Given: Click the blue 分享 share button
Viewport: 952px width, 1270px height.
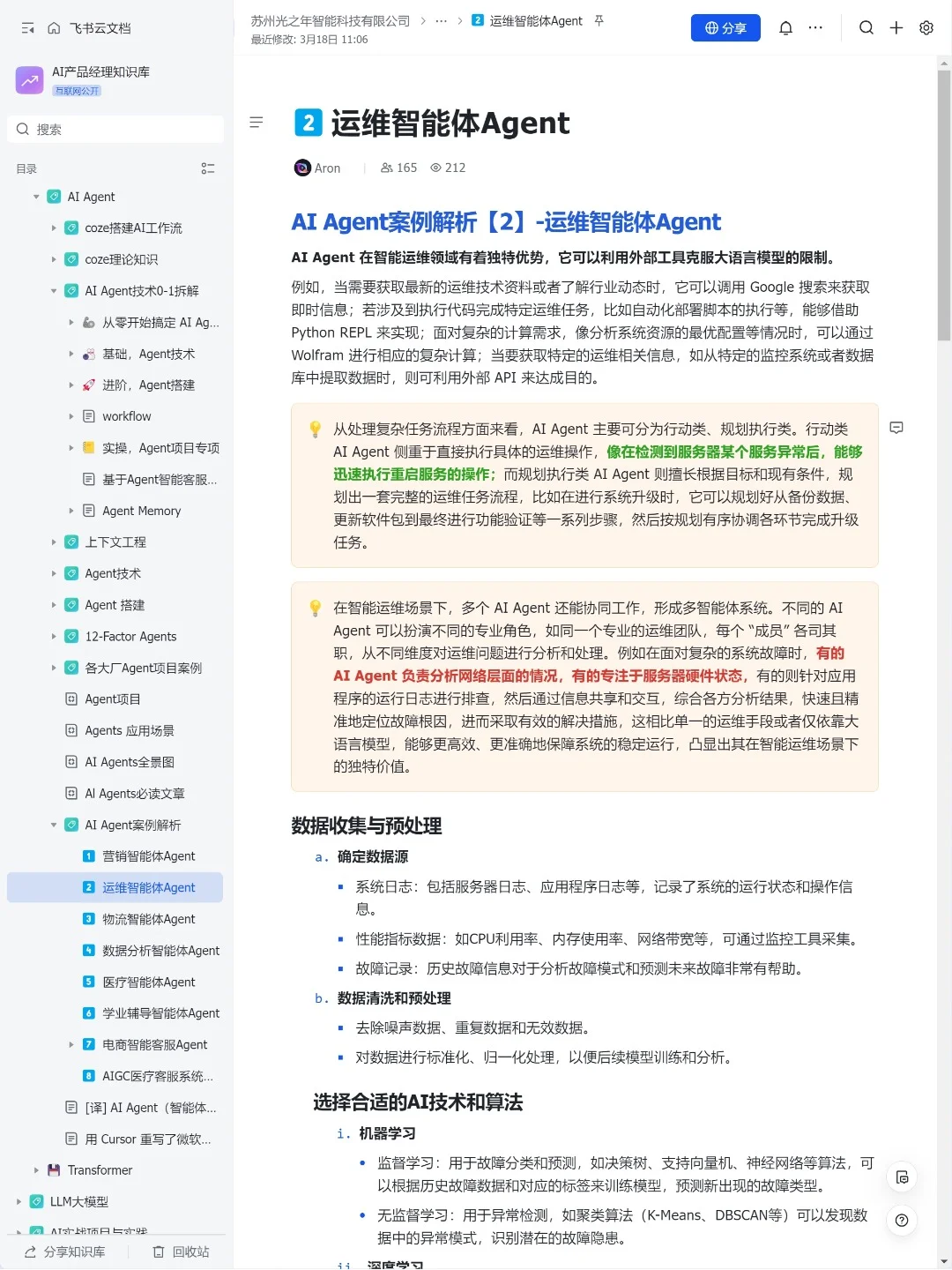Looking at the screenshot, I should pyautogui.click(x=725, y=28).
